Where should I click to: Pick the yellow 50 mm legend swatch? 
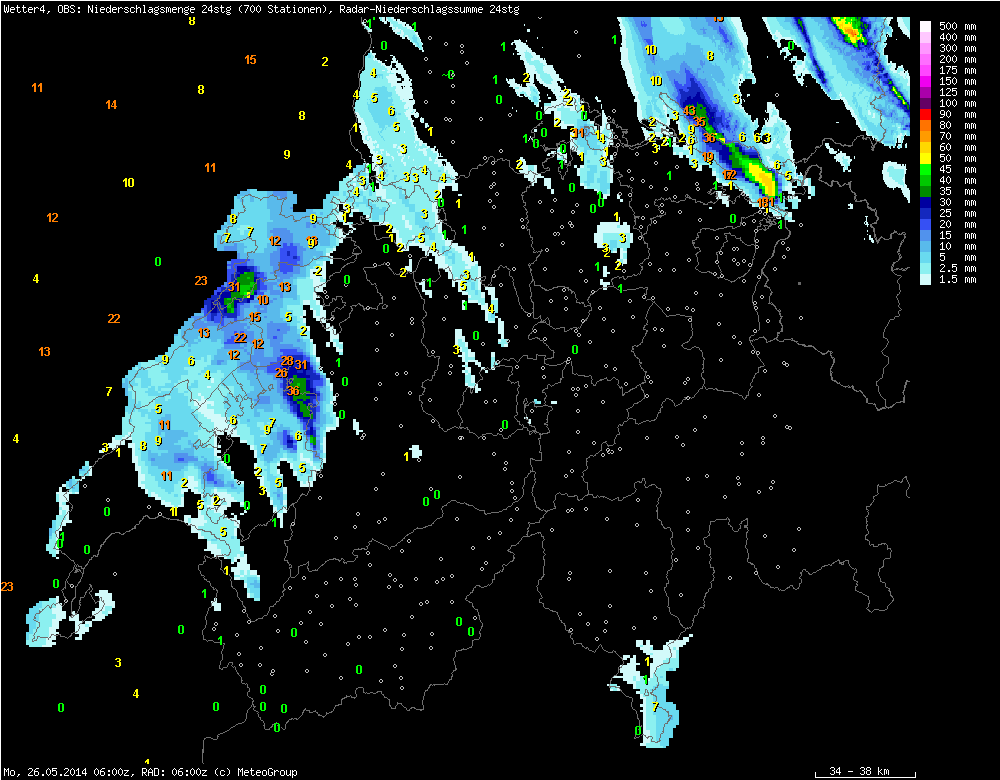coord(926,158)
